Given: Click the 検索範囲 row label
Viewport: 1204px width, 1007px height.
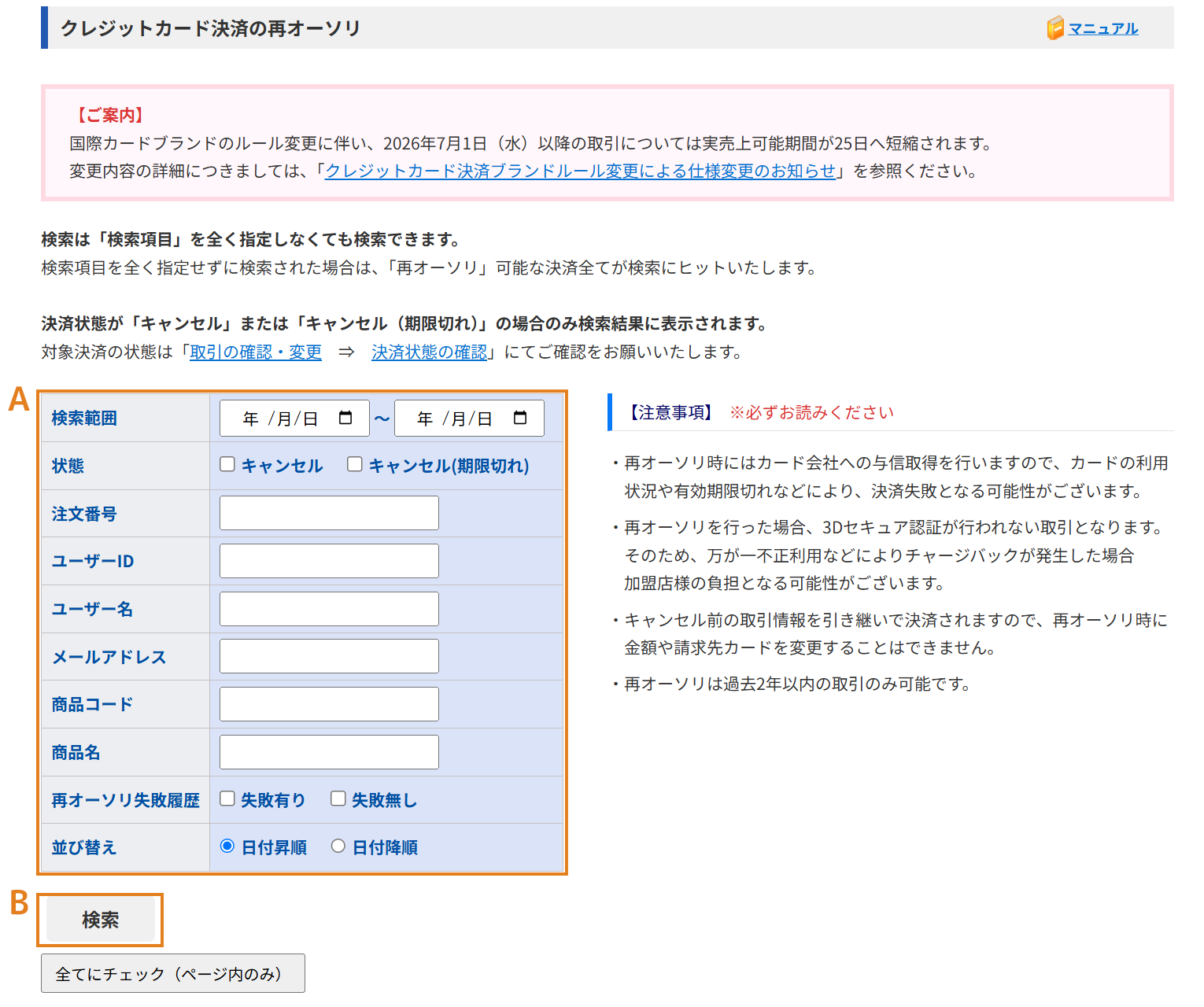Looking at the screenshot, I should [84, 418].
